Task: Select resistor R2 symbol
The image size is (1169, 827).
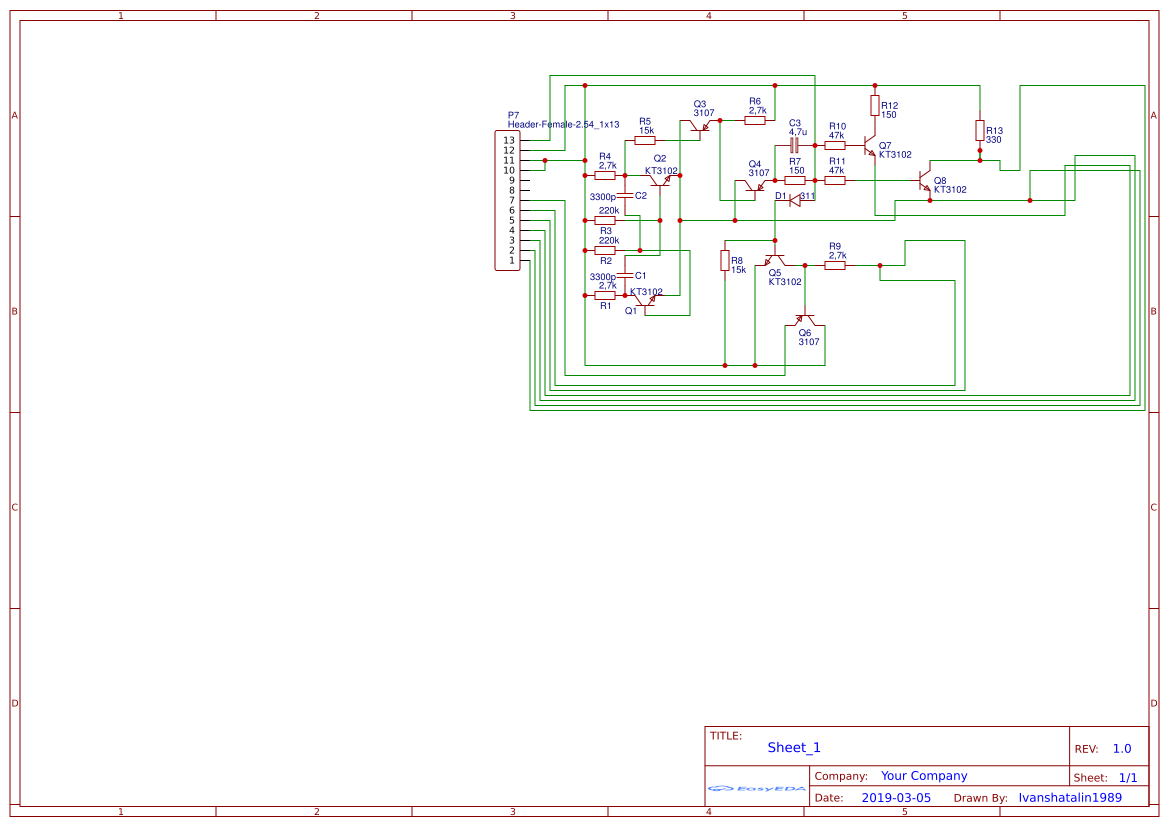Action: (605, 251)
